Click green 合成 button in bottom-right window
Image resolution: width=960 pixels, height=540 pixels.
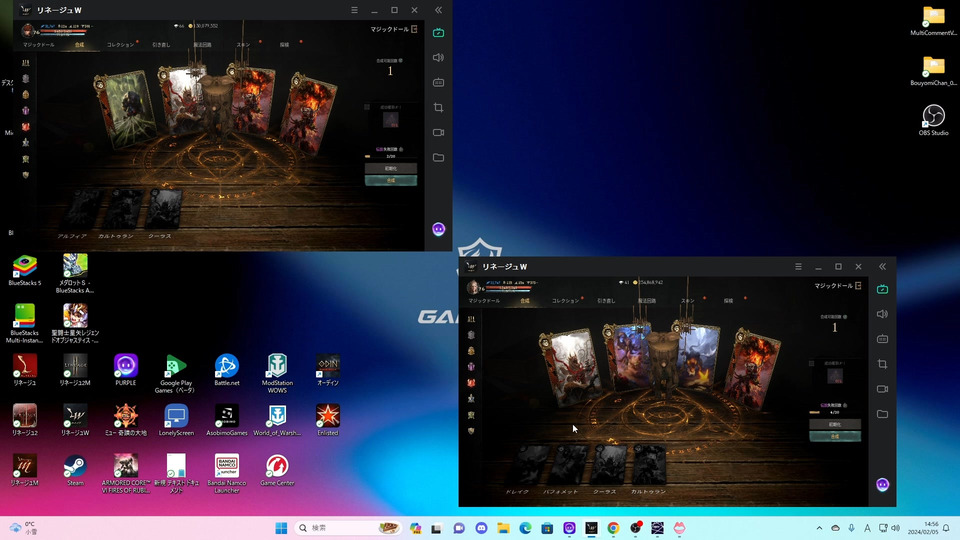pyautogui.click(x=834, y=437)
